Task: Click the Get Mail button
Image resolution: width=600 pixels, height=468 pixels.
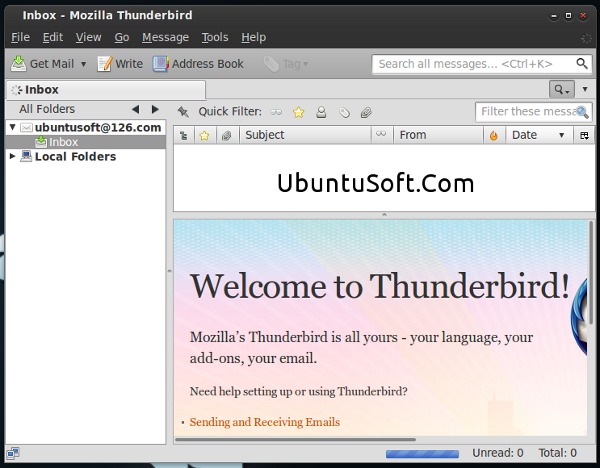Action: click(x=42, y=64)
